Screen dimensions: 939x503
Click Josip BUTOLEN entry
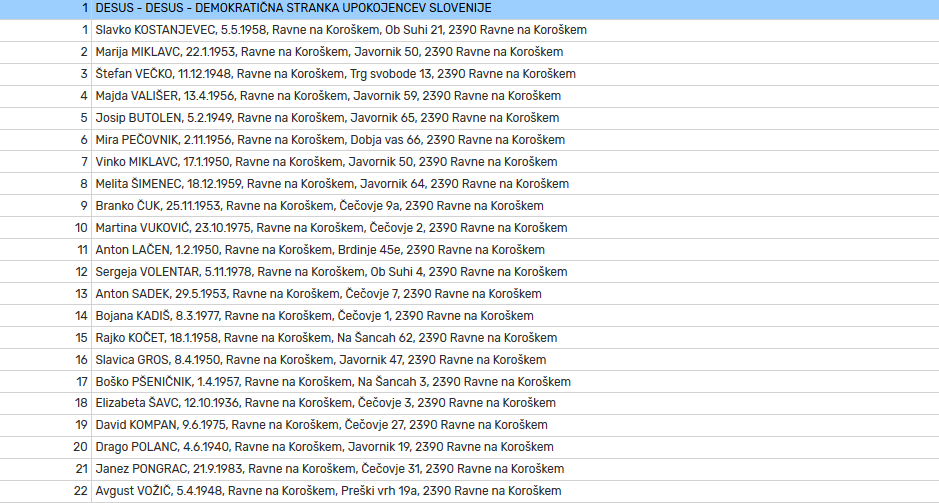pos(470,118)
